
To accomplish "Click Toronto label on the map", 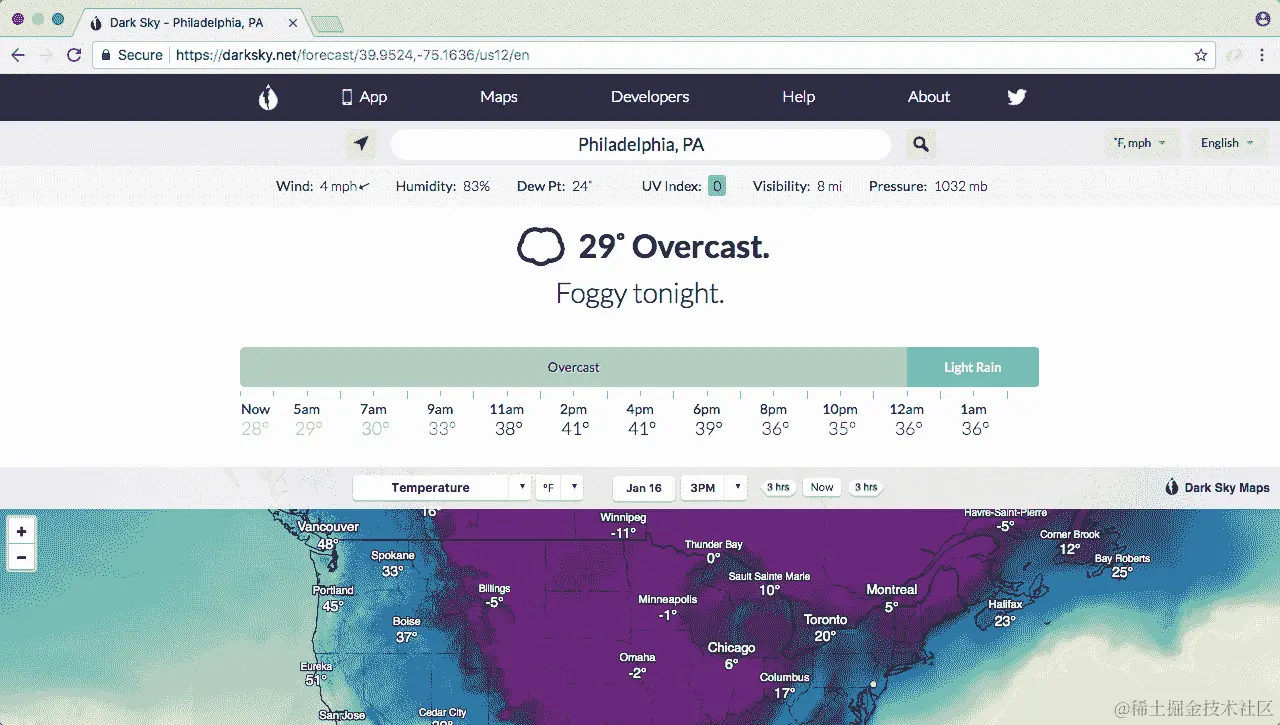I will [826, 619].
